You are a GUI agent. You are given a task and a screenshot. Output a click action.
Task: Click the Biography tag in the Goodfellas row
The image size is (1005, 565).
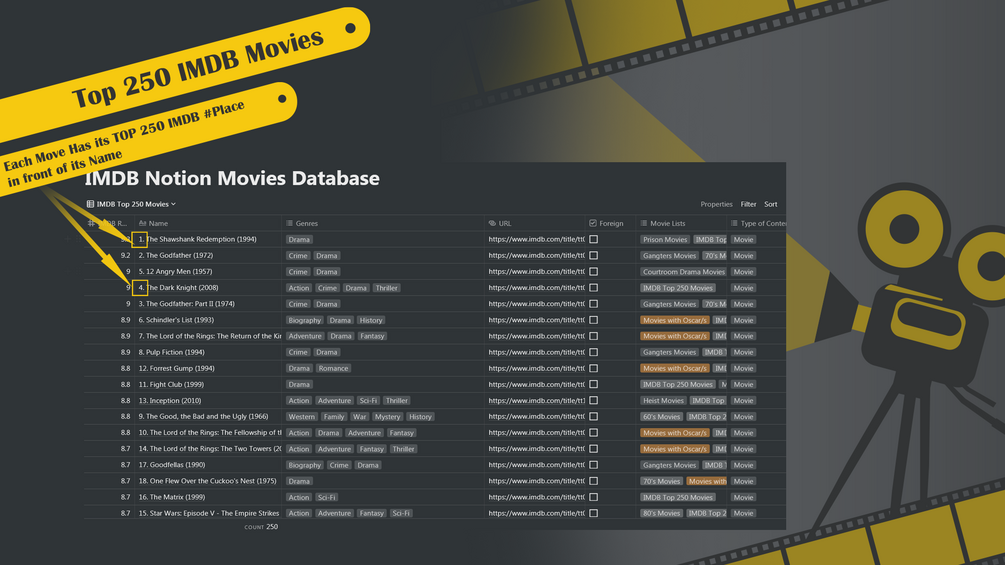click(x=304, y=465)
